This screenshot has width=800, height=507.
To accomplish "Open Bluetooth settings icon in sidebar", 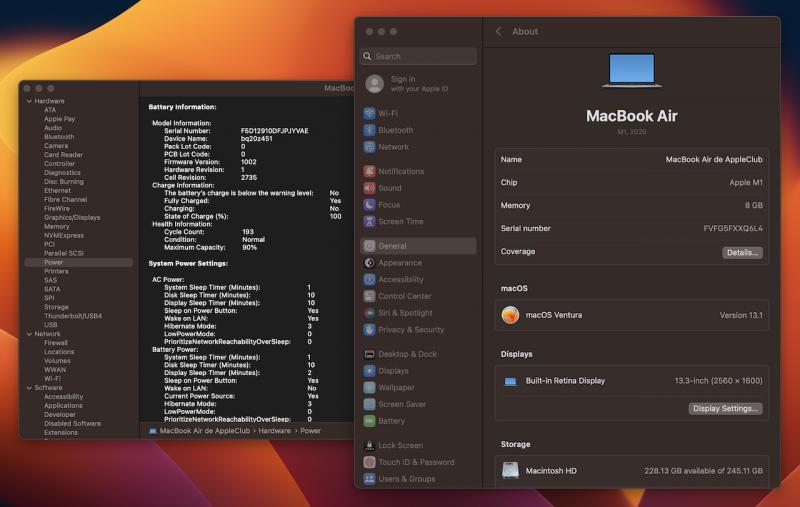I will (x=369, y=130).
